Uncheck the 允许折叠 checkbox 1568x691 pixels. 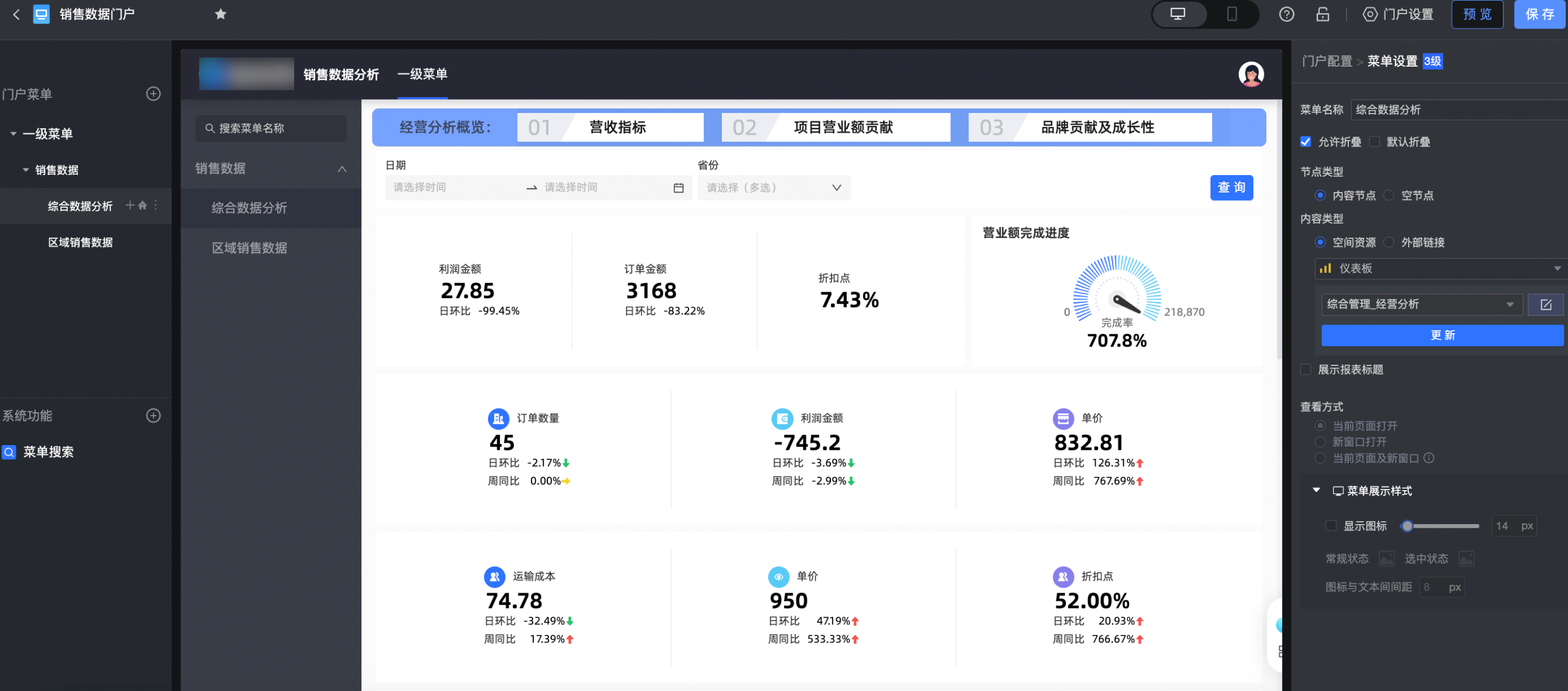tap(1305, 142)
